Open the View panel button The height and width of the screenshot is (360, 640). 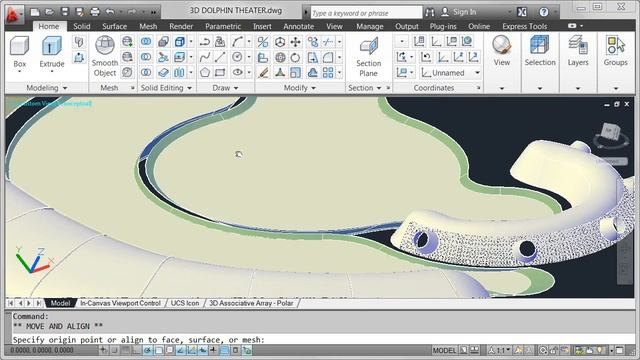point(502,51)
